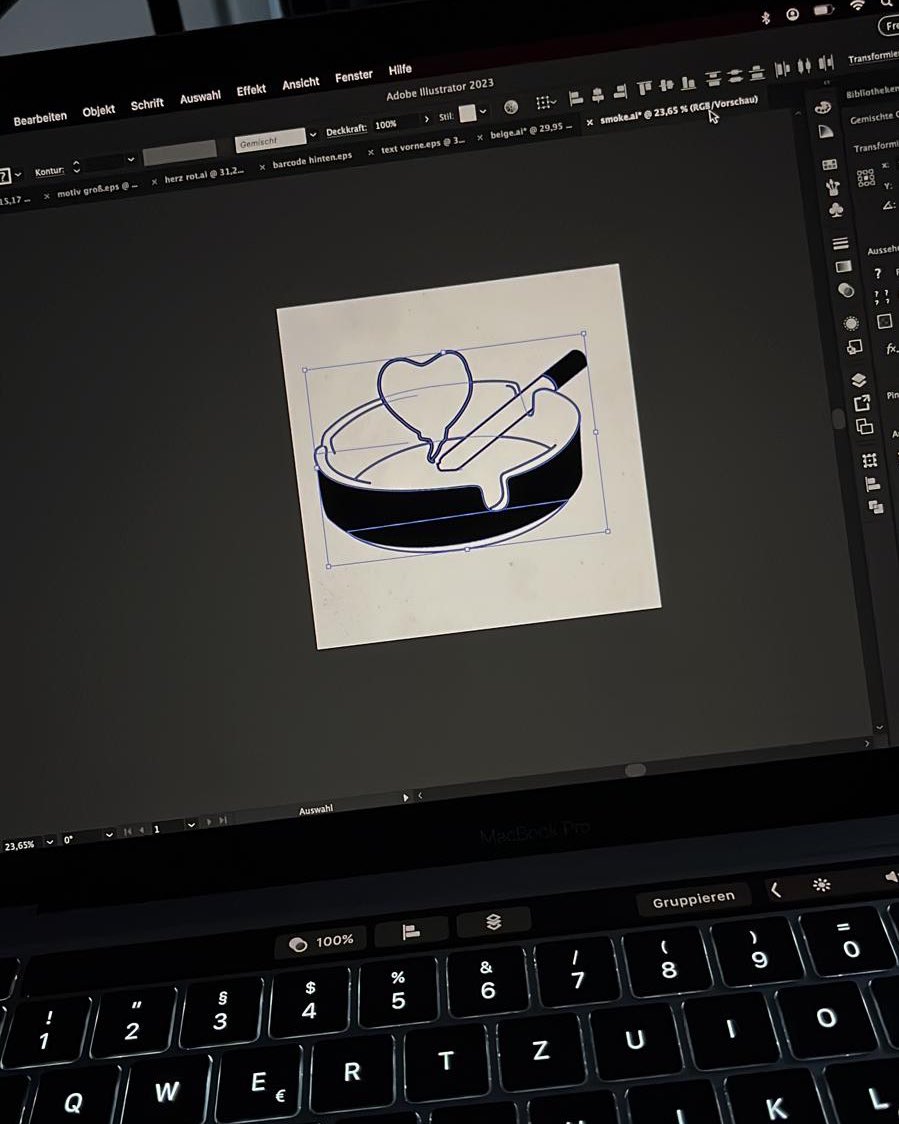
Task: Select the reference point grid in Transform panel
Action: point(865,176)
